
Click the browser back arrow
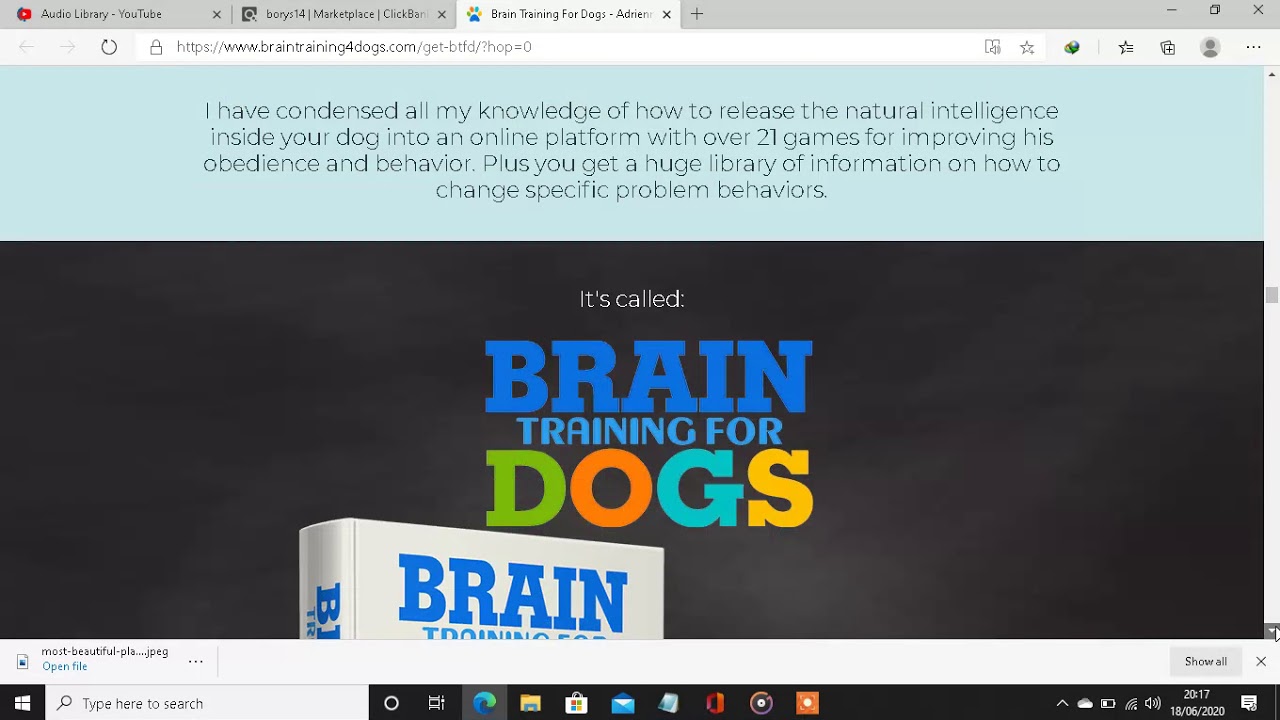[27, 47]
